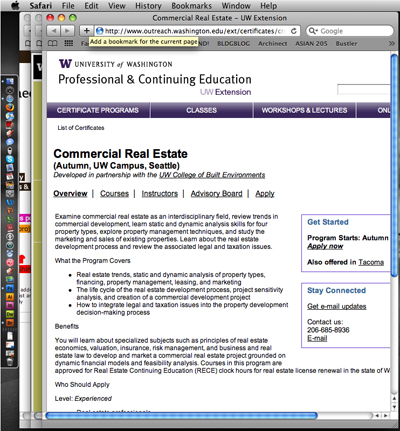Click the scroll-right arrow of horizontal scrollbar
Image resolution: width=400 pixels, height=431 pixels.
click(386, 416)
